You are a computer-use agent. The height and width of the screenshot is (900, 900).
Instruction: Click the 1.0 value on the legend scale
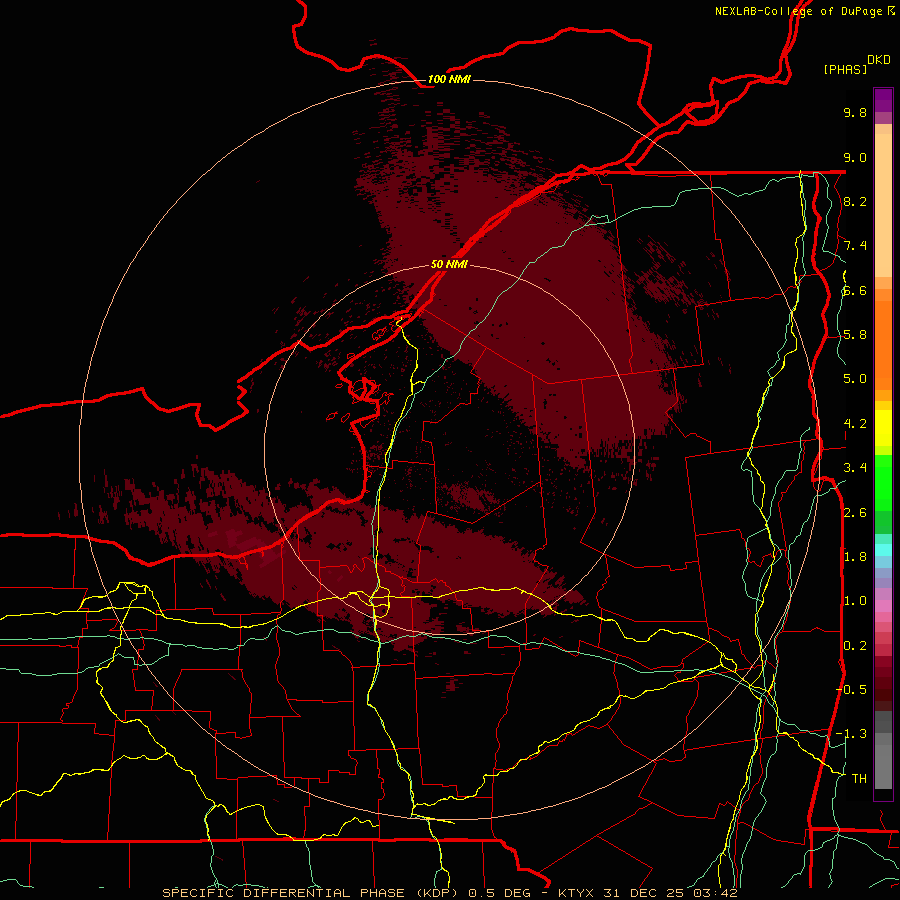point(855,601)
